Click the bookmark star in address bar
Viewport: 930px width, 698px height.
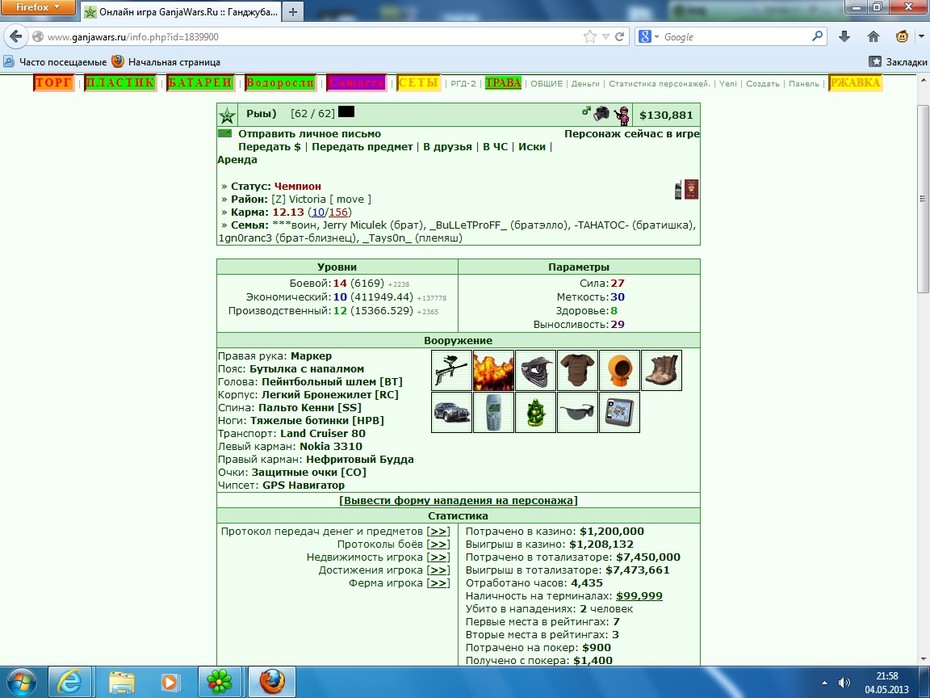point(590,37)
